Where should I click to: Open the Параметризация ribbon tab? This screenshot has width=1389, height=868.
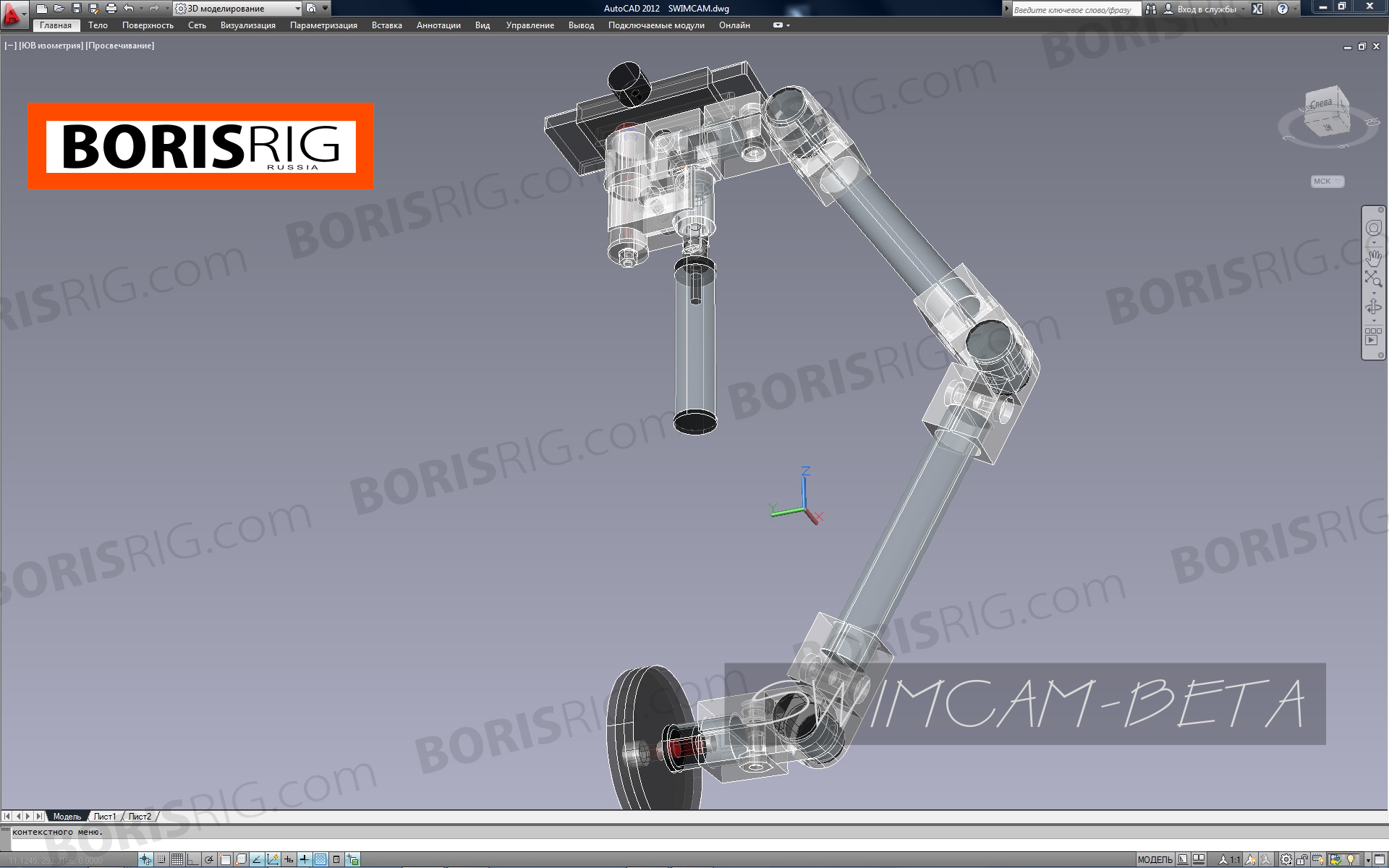click(x=323, y=25)
